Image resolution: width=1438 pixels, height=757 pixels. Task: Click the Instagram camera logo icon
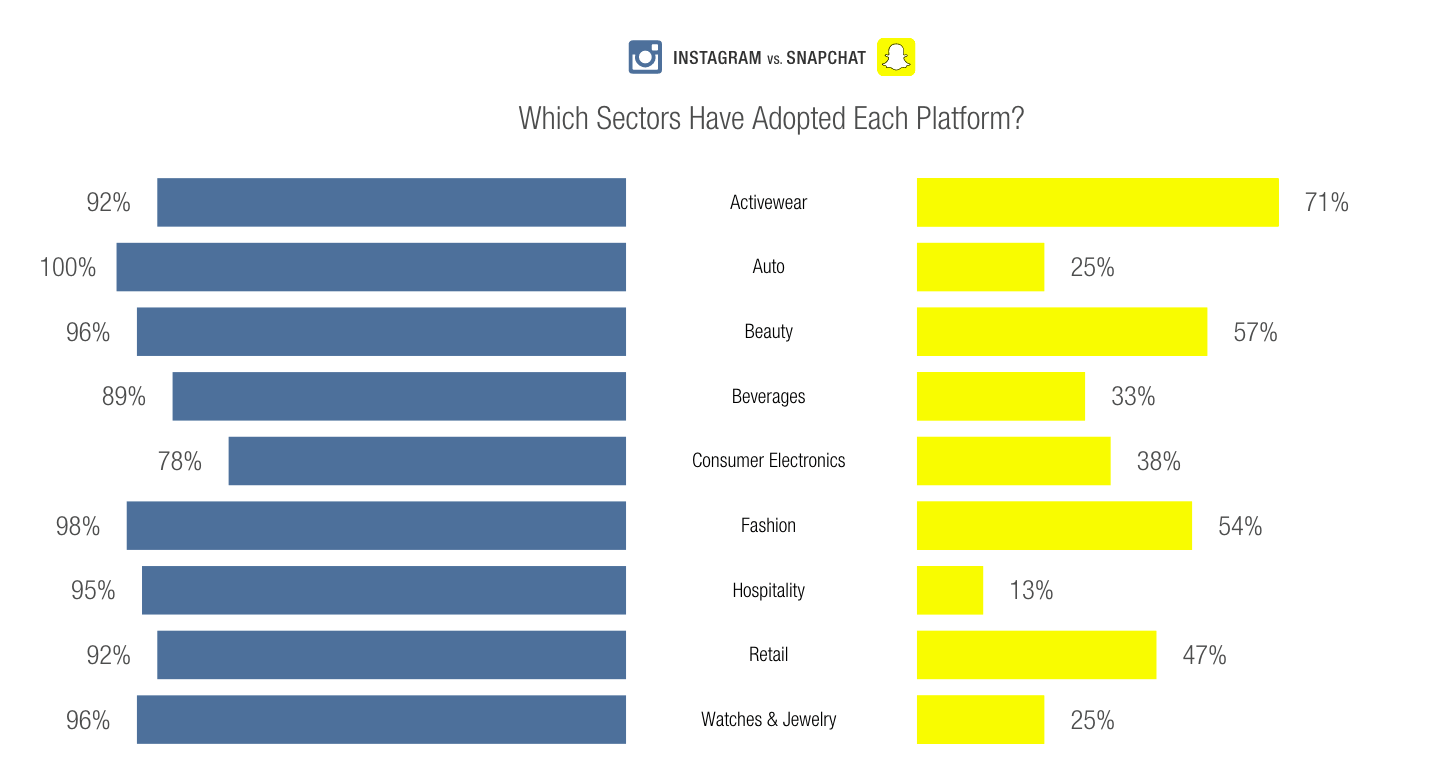tap(645, 57)
